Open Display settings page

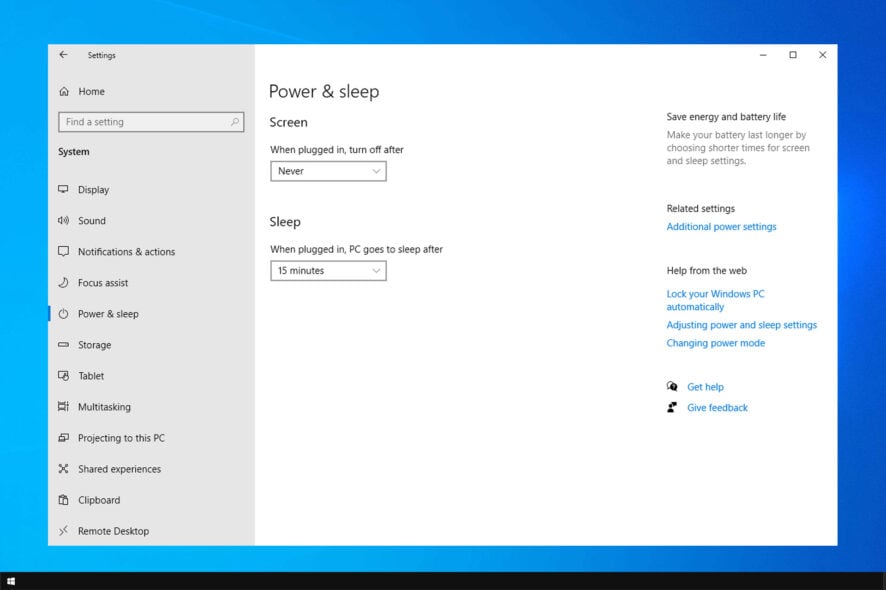(x=93, y=190)
